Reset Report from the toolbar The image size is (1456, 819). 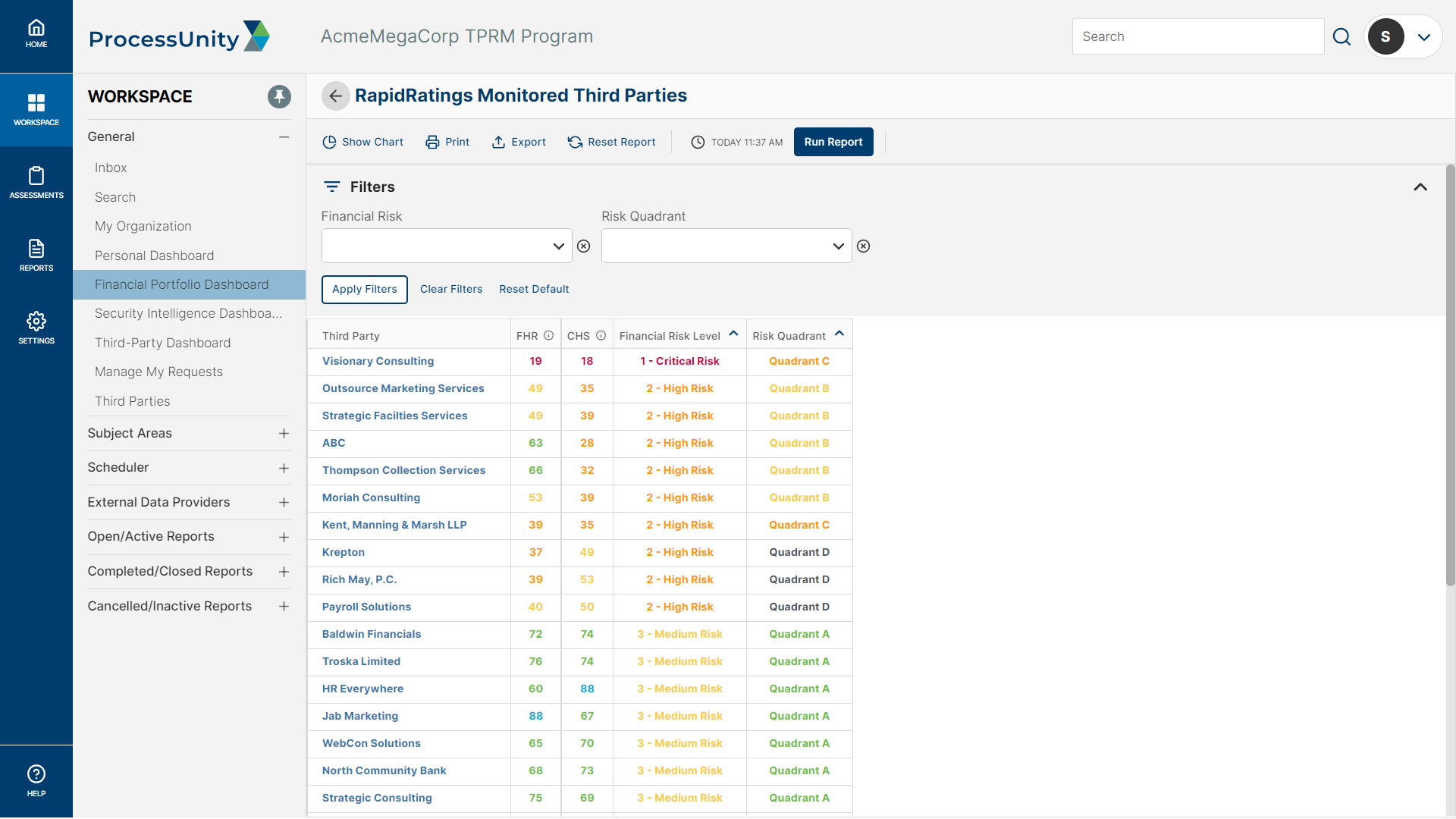[611, 142]
